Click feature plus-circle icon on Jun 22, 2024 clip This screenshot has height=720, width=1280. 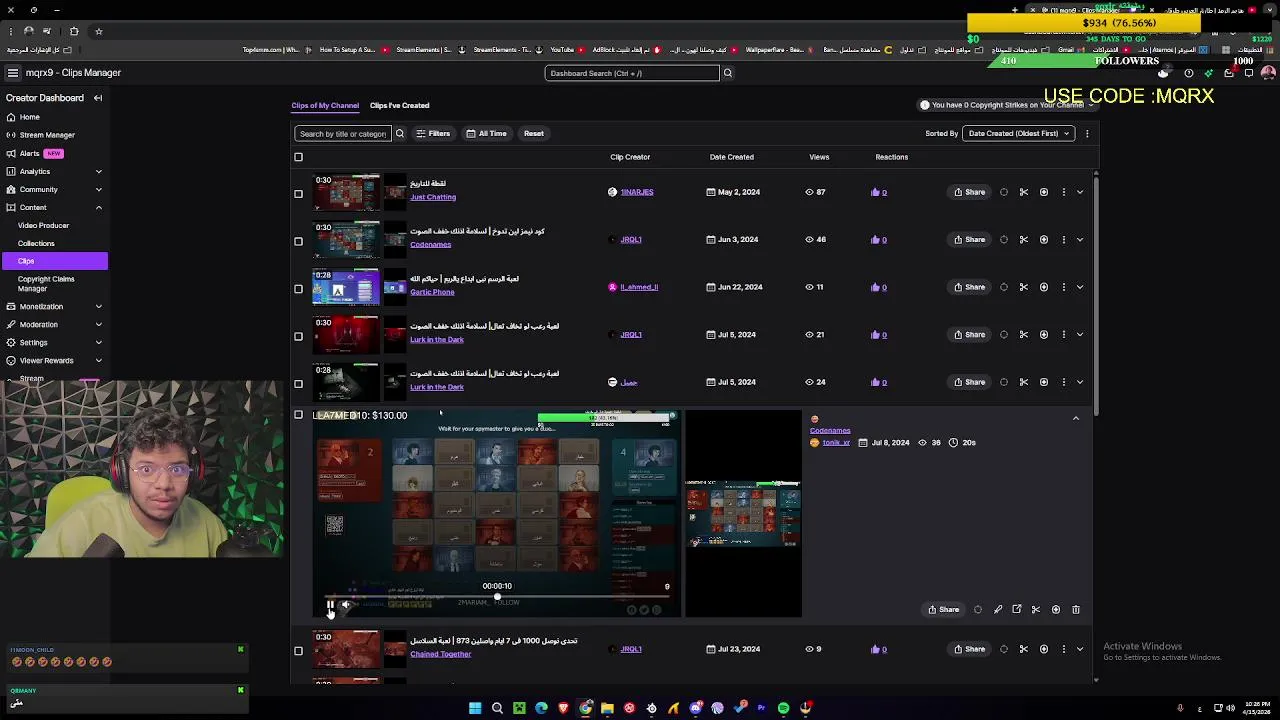1044,287
